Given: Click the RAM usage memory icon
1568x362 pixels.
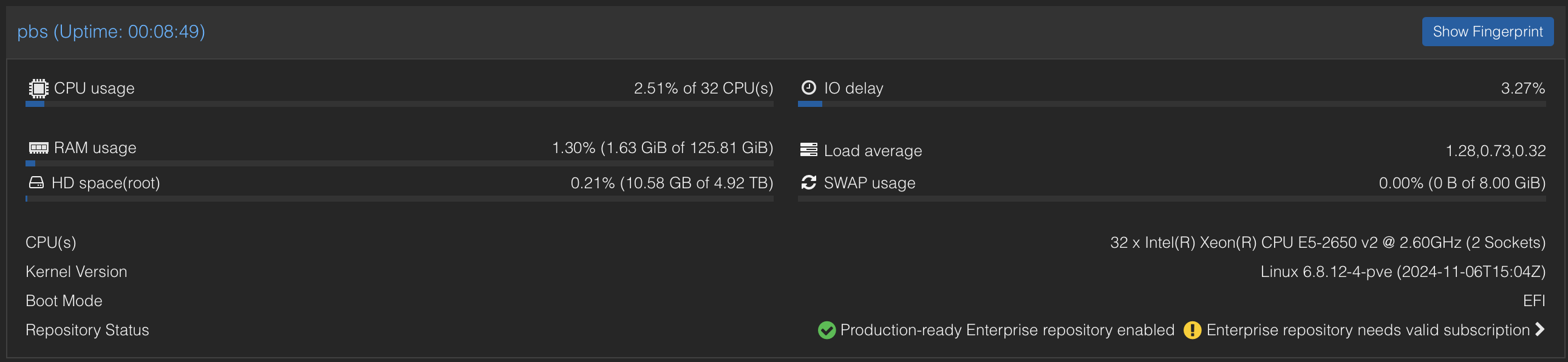Looking at the screenshot, I should [x=38, y=148].
